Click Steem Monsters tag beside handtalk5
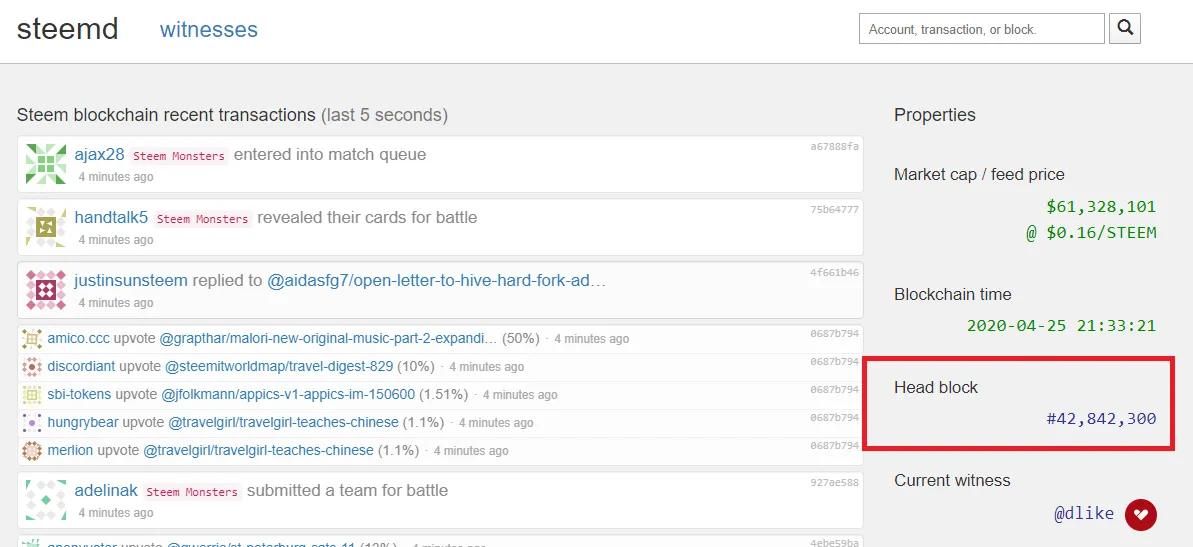 point(202,219)
